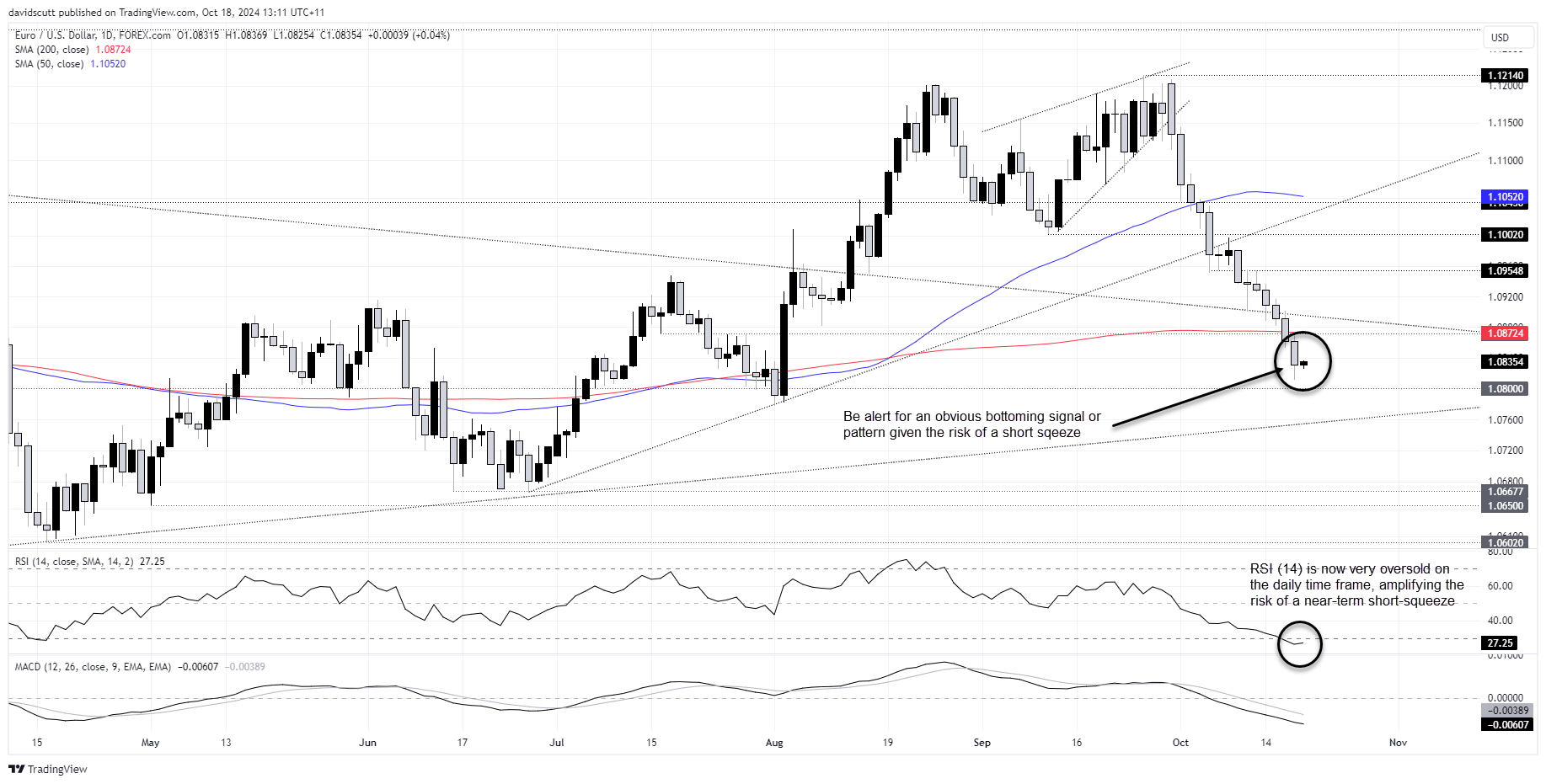Select the Euro / U.S. Dollar symbol legend
The height and width of the screenshot is (784, 1546).
coord(93,35)
